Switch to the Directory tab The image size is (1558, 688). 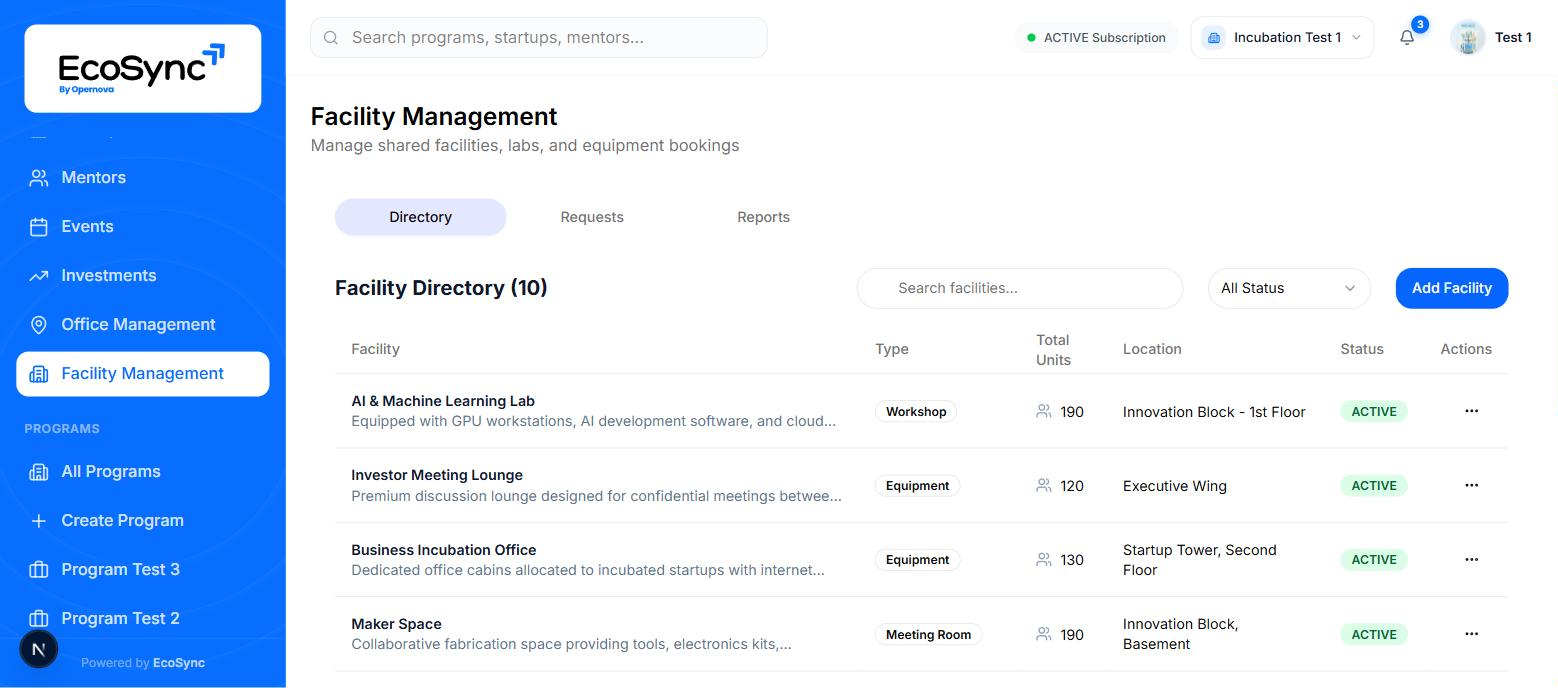pyautogui.click(x=420, y=217)
